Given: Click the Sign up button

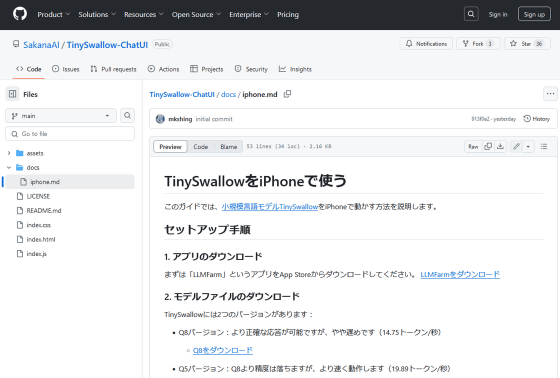Looking at the screenshot, I should click(534, 14).
